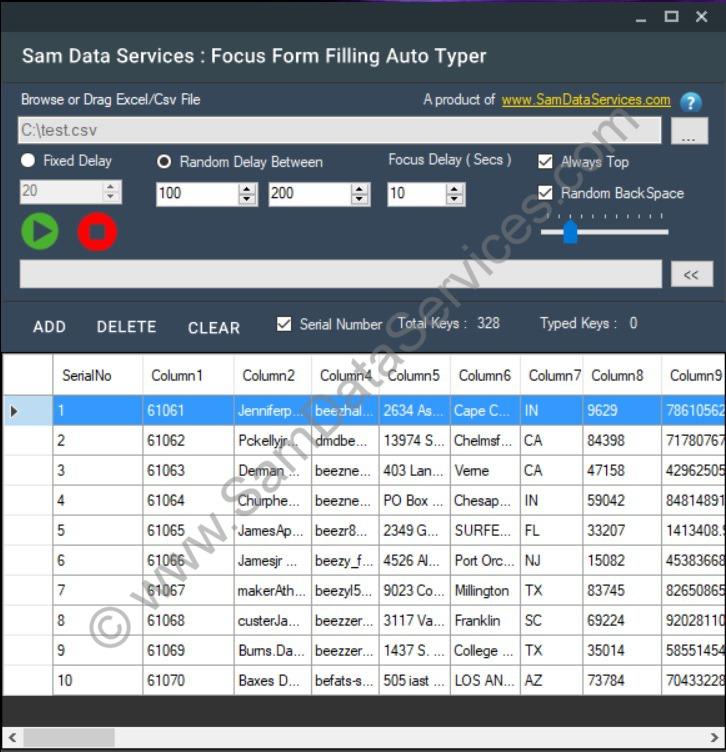This screenshot has height=752, width=726.
Task: Click CLEAR in the table menu
Action: 214,328
